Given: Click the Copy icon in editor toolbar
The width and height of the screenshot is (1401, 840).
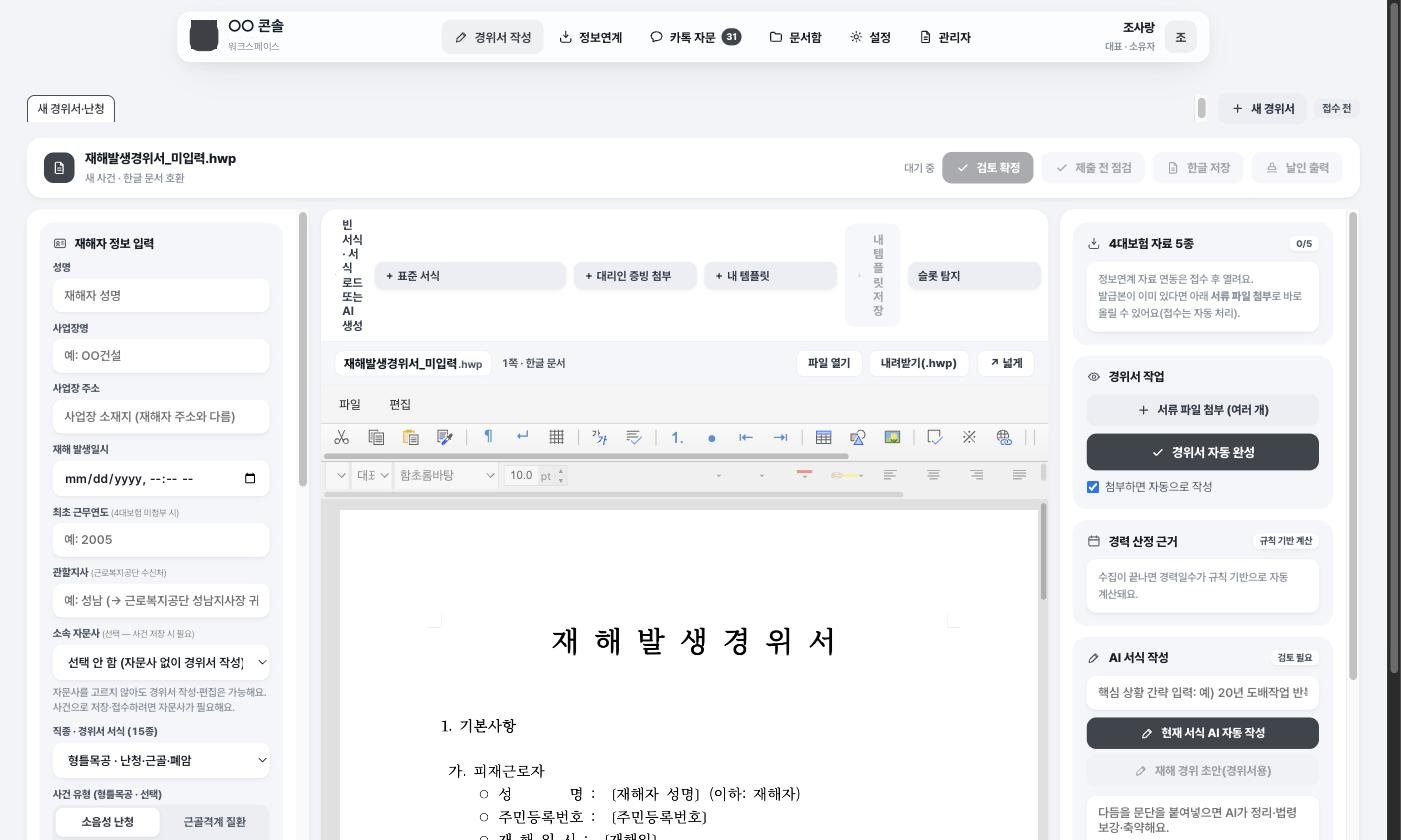Looking at the screenshot, I should (376, 437).
